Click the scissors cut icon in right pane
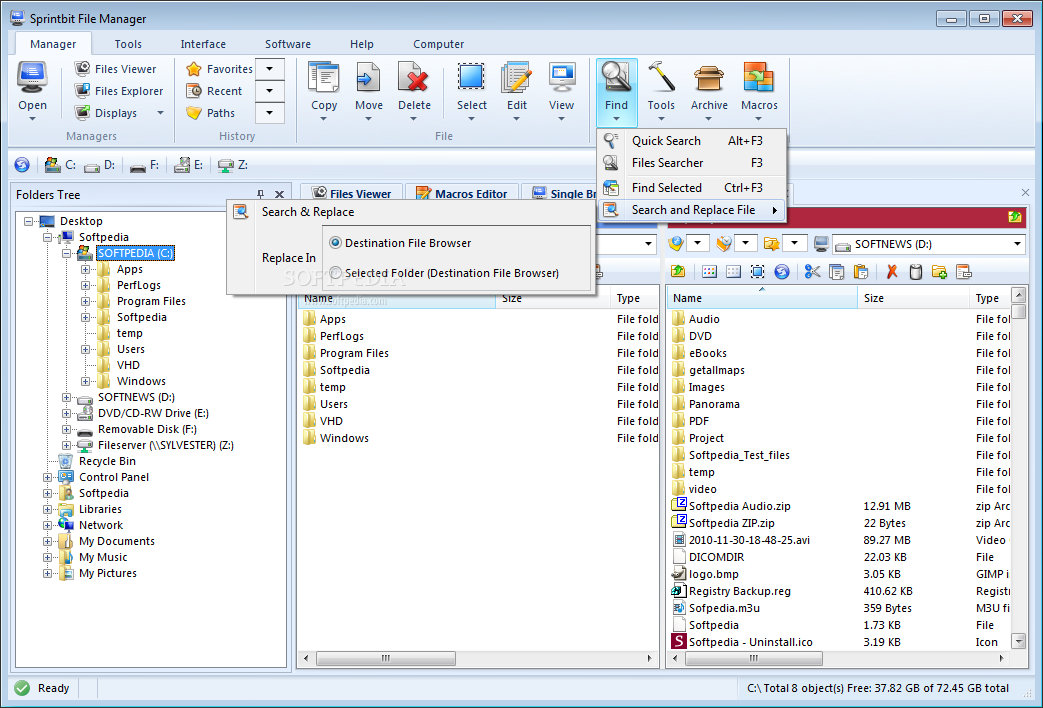Image resolution: width=1043 pixels, height=708 pixels. (x=812, y=271)
